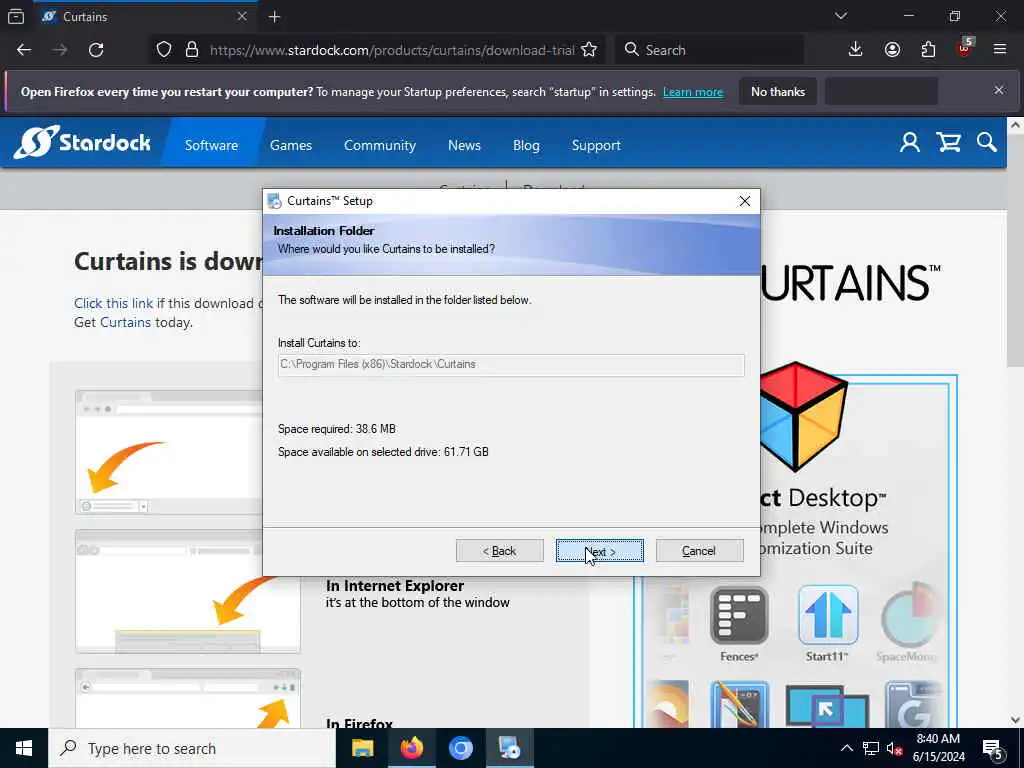Viewport: 1024px width, 768px height.
Task: Open Firefox account icon
Action: coord(892,50)
